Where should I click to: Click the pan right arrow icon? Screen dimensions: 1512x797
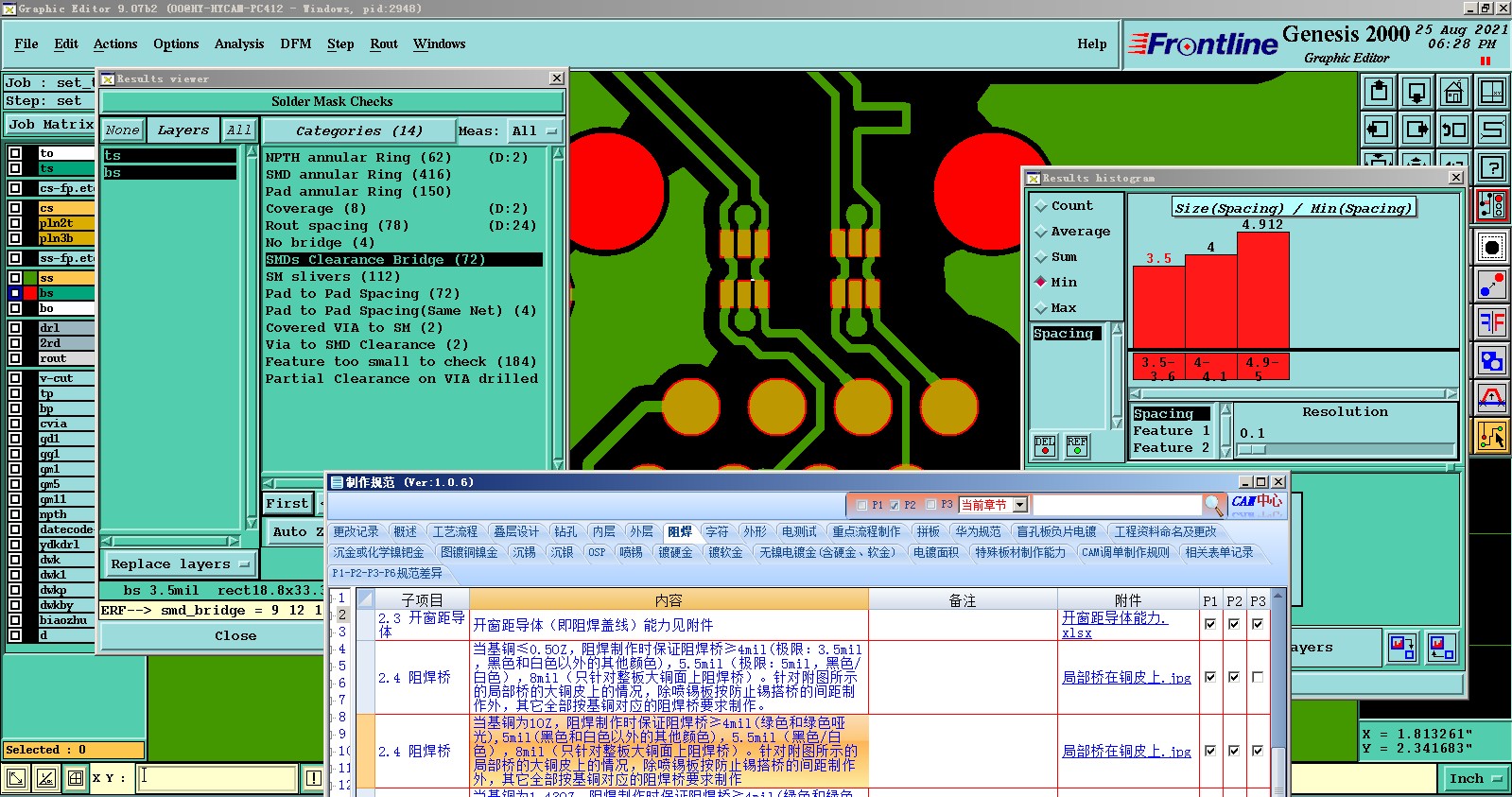point(1416,130)
